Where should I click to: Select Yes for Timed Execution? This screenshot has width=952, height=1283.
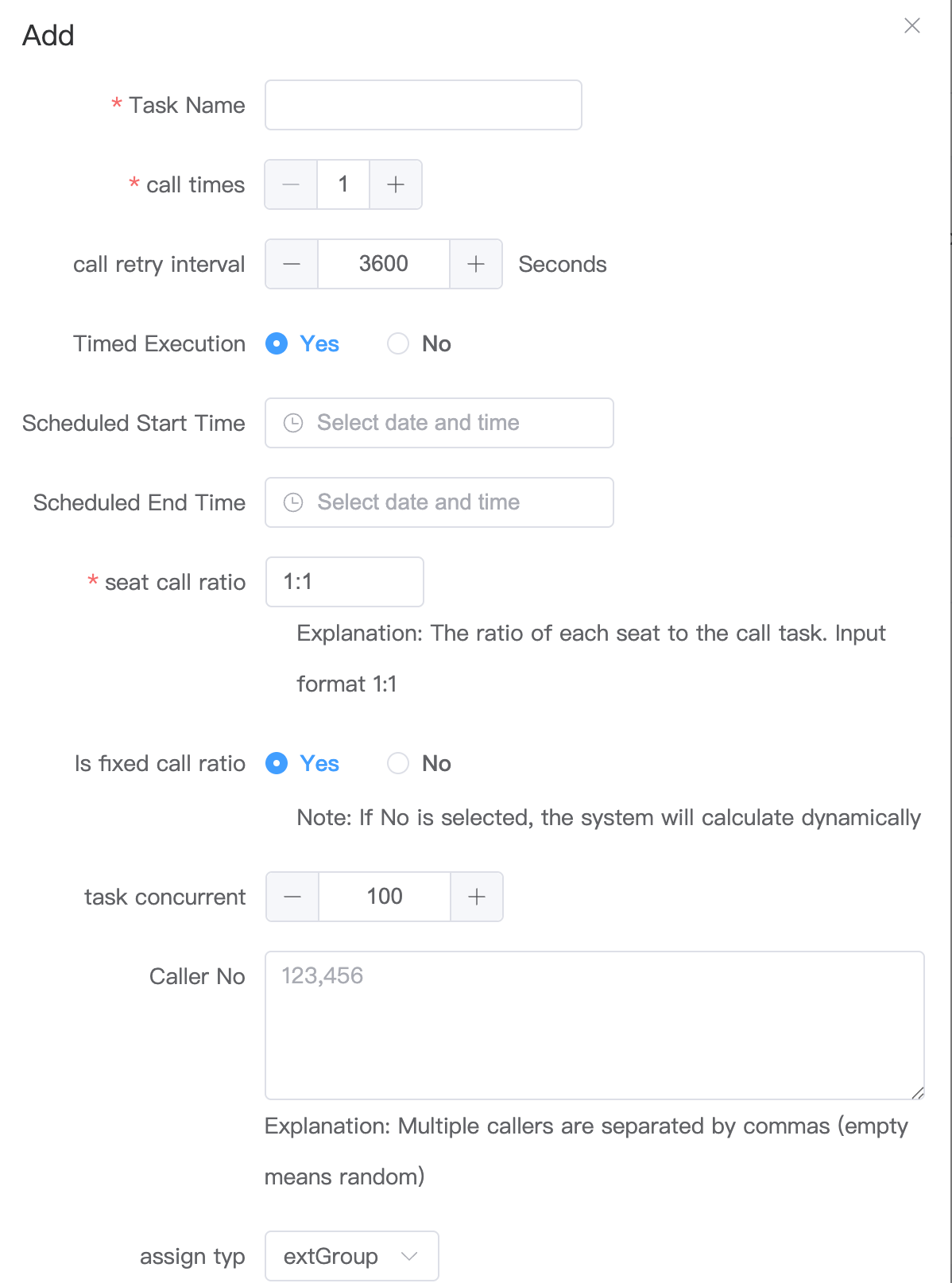(277, 343)
